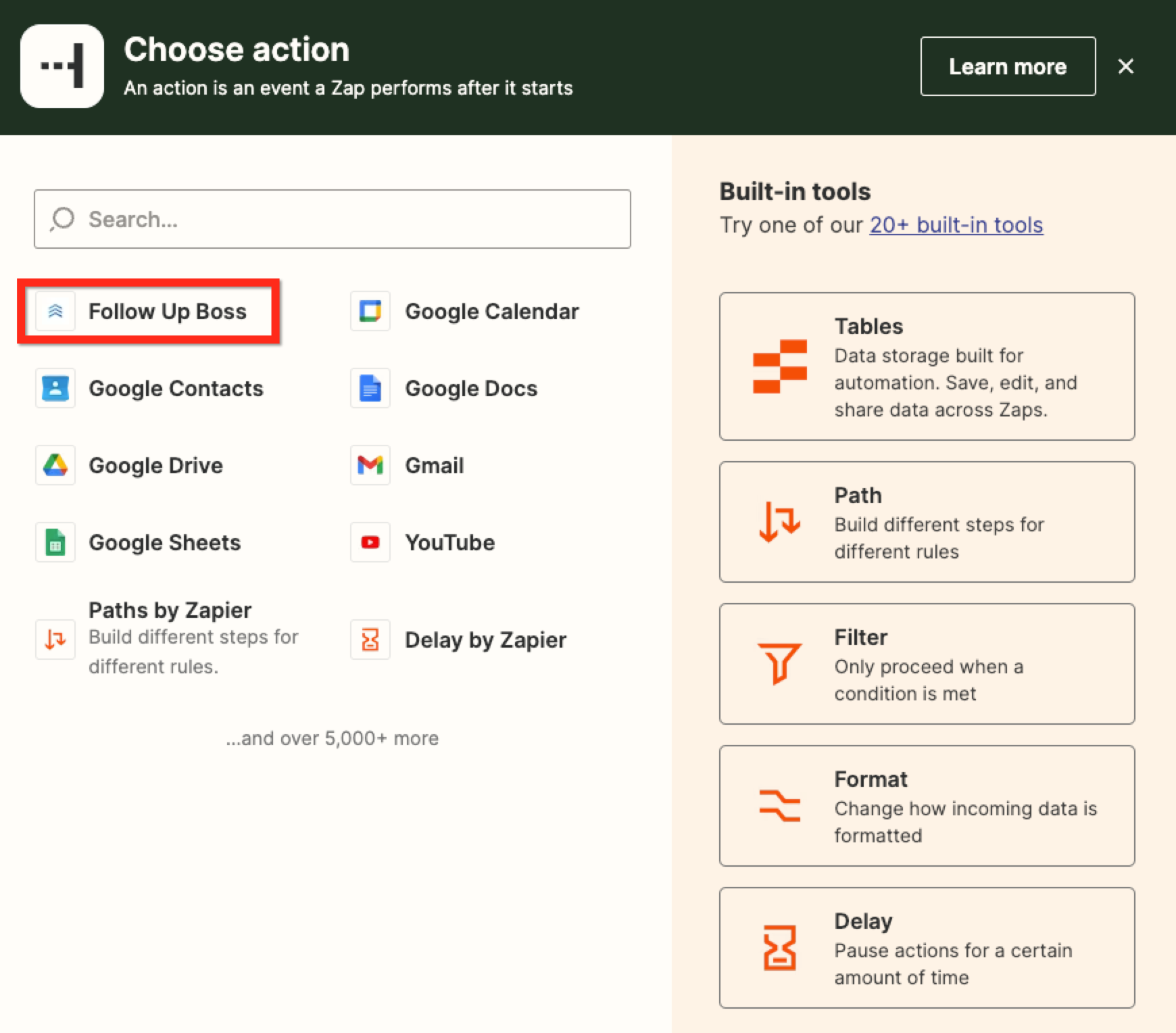Screen dimensions: 1176x1033
Task: Click the action step icon in header
Action: pos(62,66)
